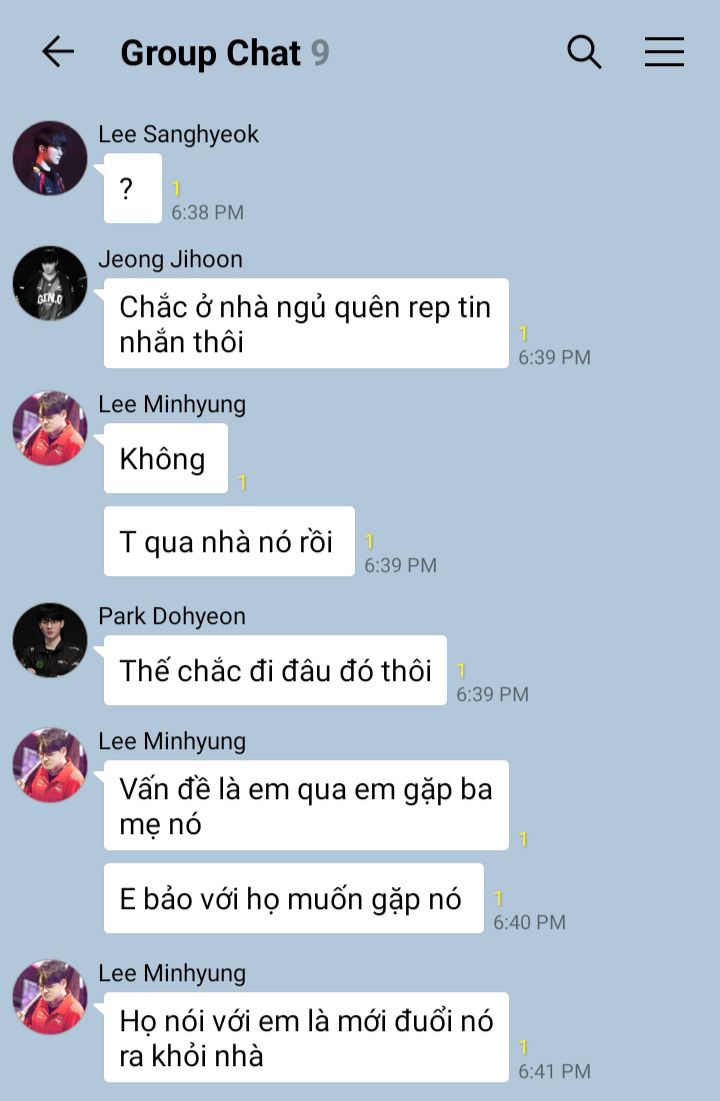Select the "?" message bubble

point(133,188)
